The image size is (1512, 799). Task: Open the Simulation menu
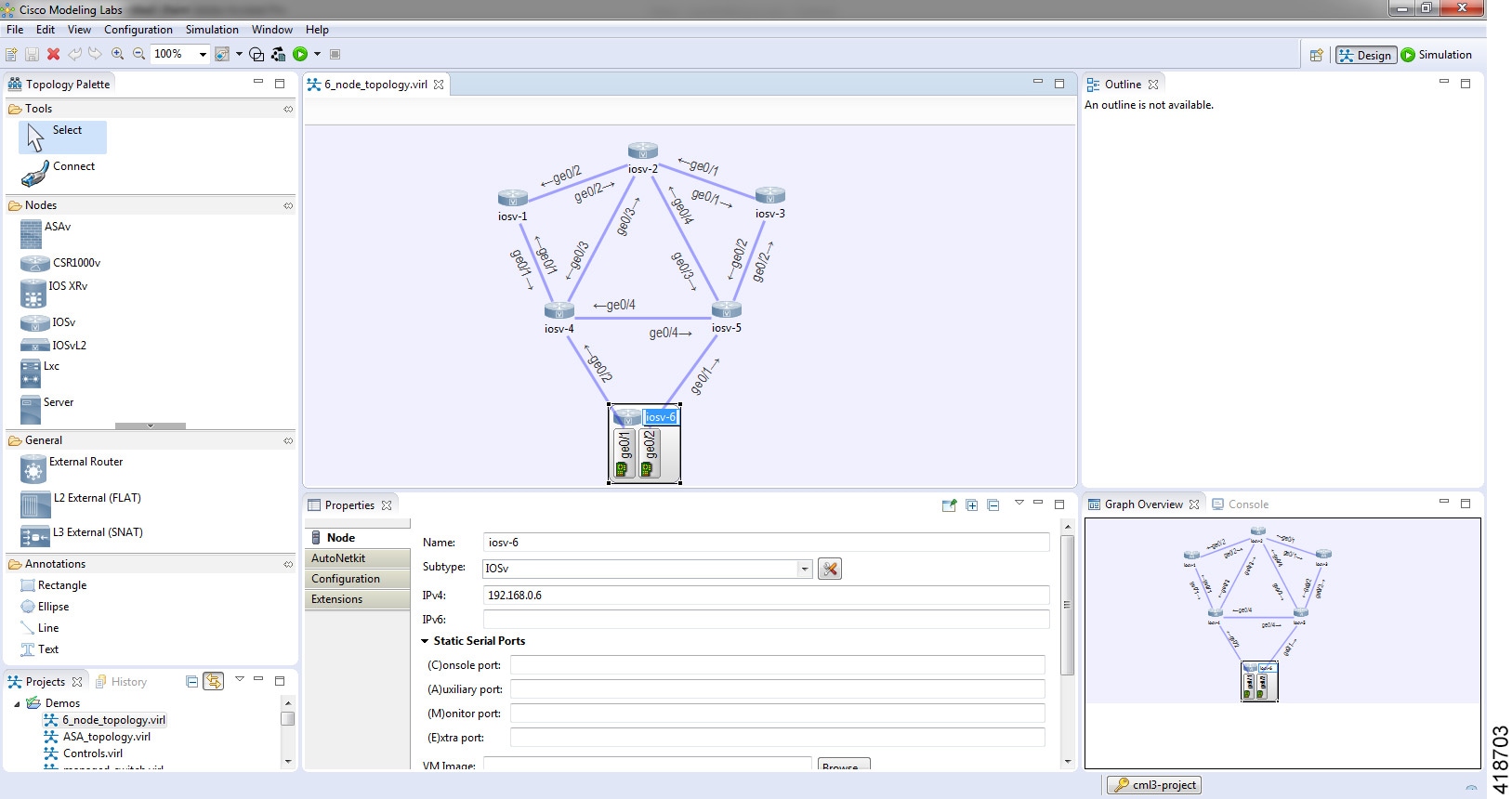pos(212,30)
